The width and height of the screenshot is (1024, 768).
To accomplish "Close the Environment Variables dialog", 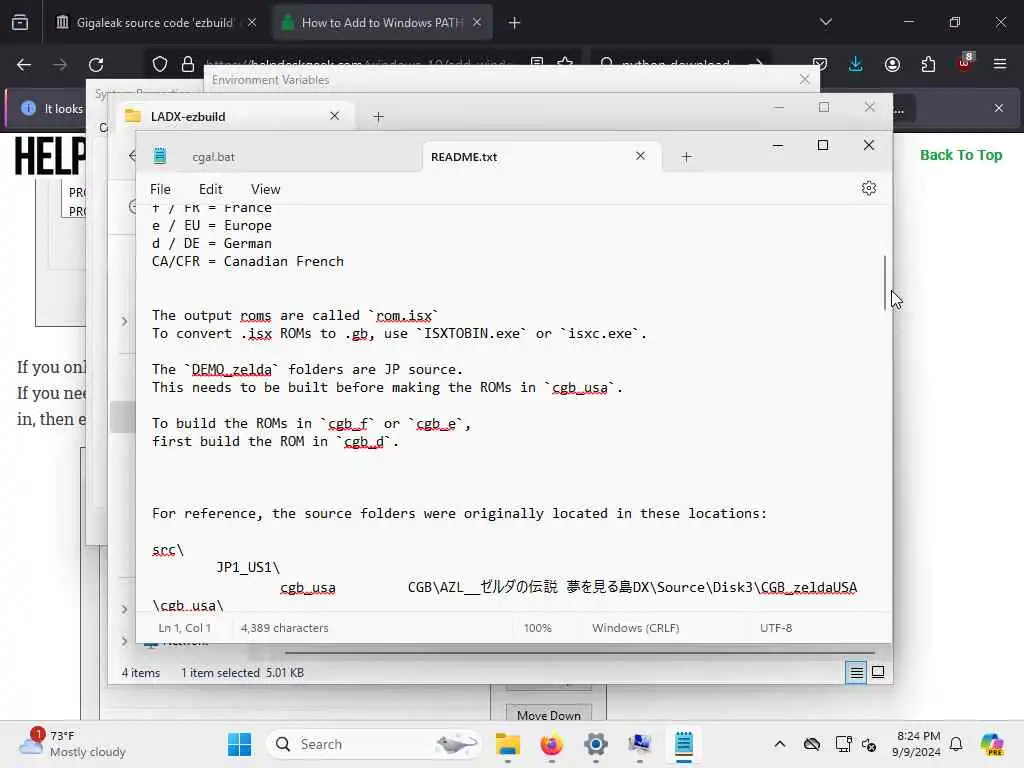I will [x=805, y=79].
